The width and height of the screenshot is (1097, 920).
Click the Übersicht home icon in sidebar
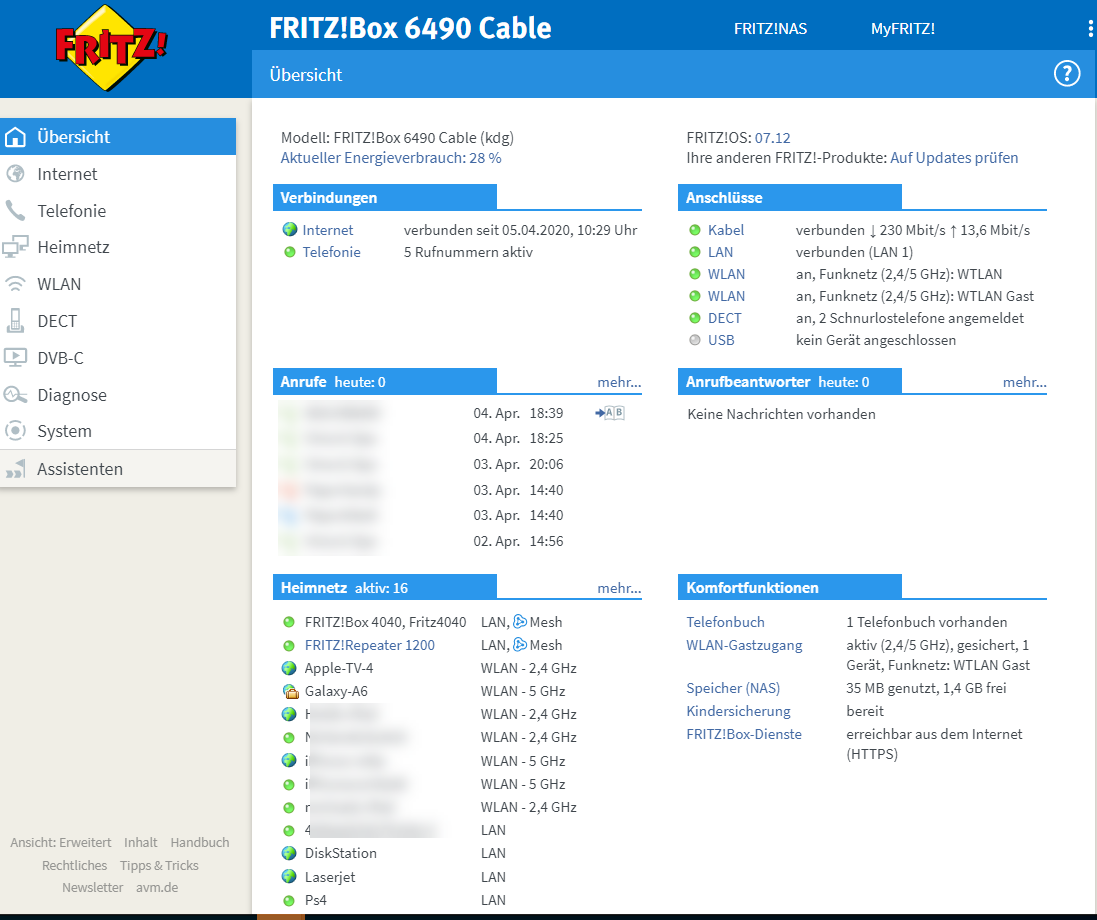pos(15,137)
